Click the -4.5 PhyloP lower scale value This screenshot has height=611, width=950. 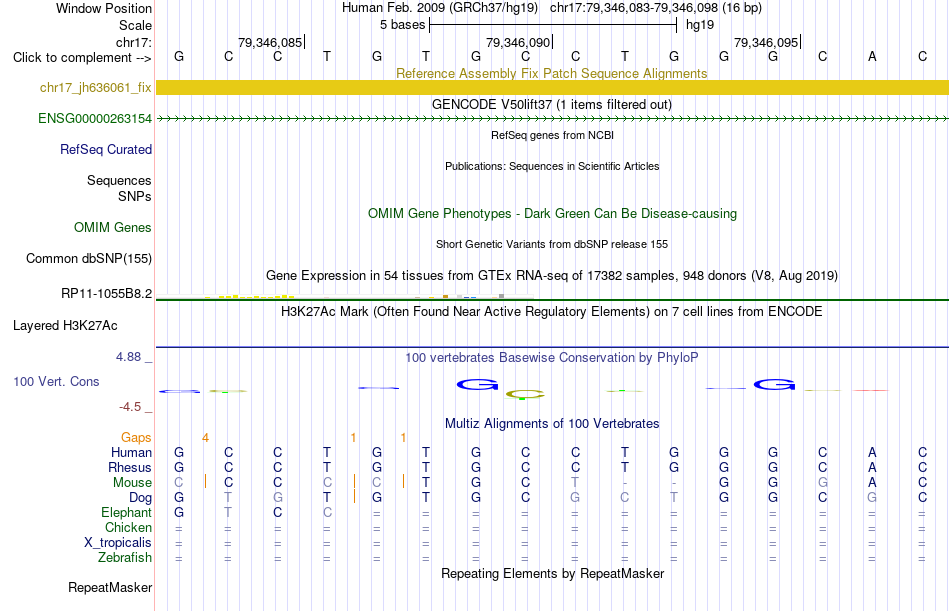[130, 407]
